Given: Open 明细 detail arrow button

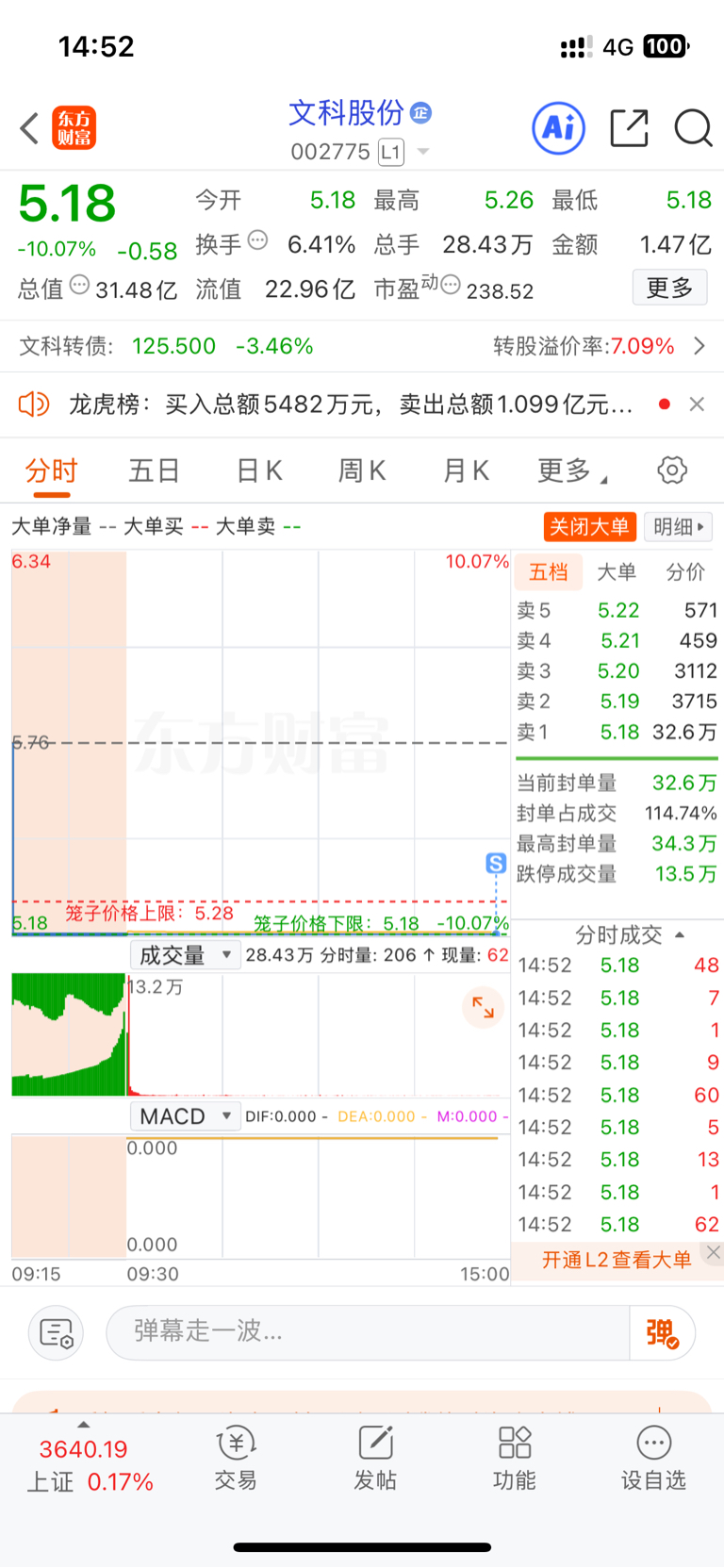Looking at the screenshot, I should coord(679,526).
